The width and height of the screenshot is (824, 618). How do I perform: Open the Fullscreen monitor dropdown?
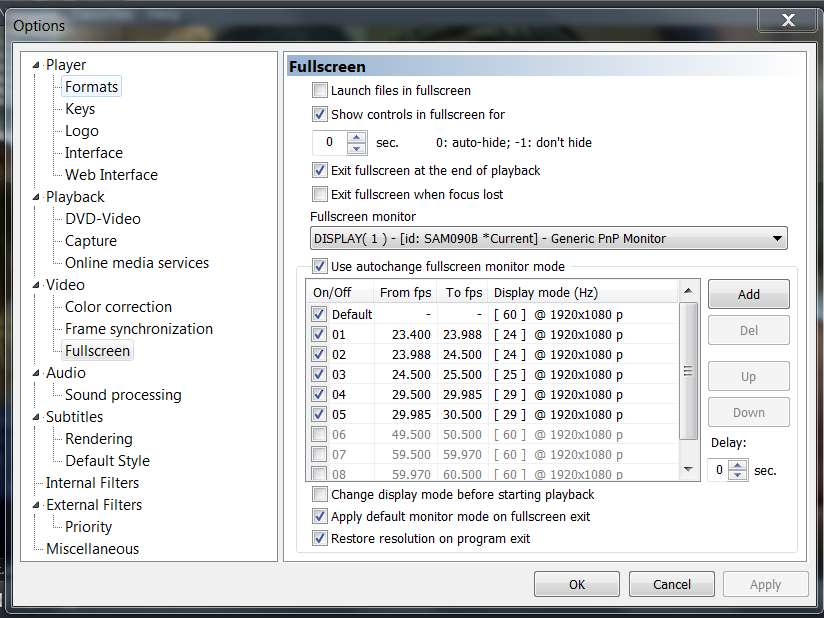(x=549, y=239)
